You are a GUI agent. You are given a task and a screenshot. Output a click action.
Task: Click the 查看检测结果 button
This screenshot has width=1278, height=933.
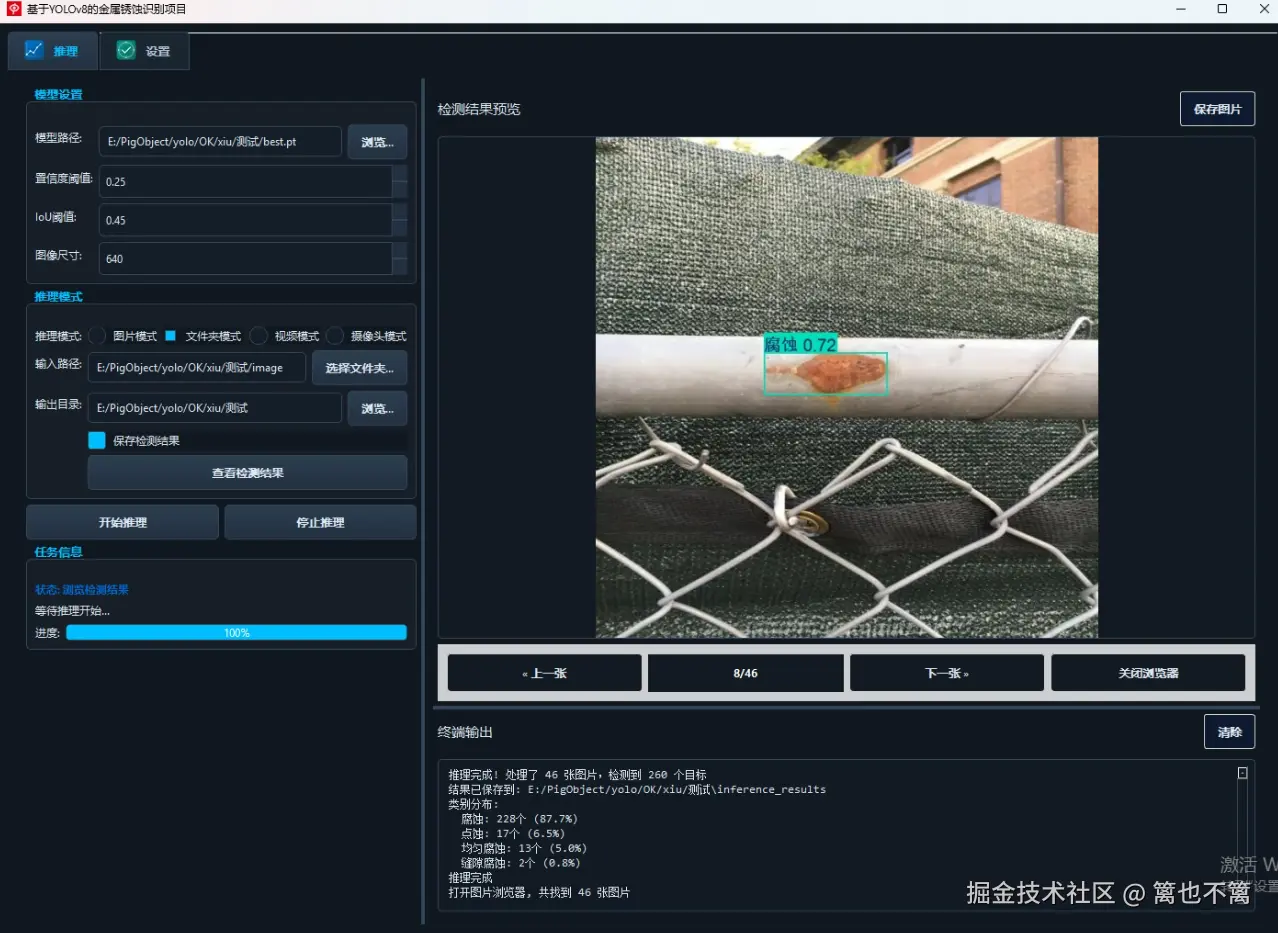[247, 473]
